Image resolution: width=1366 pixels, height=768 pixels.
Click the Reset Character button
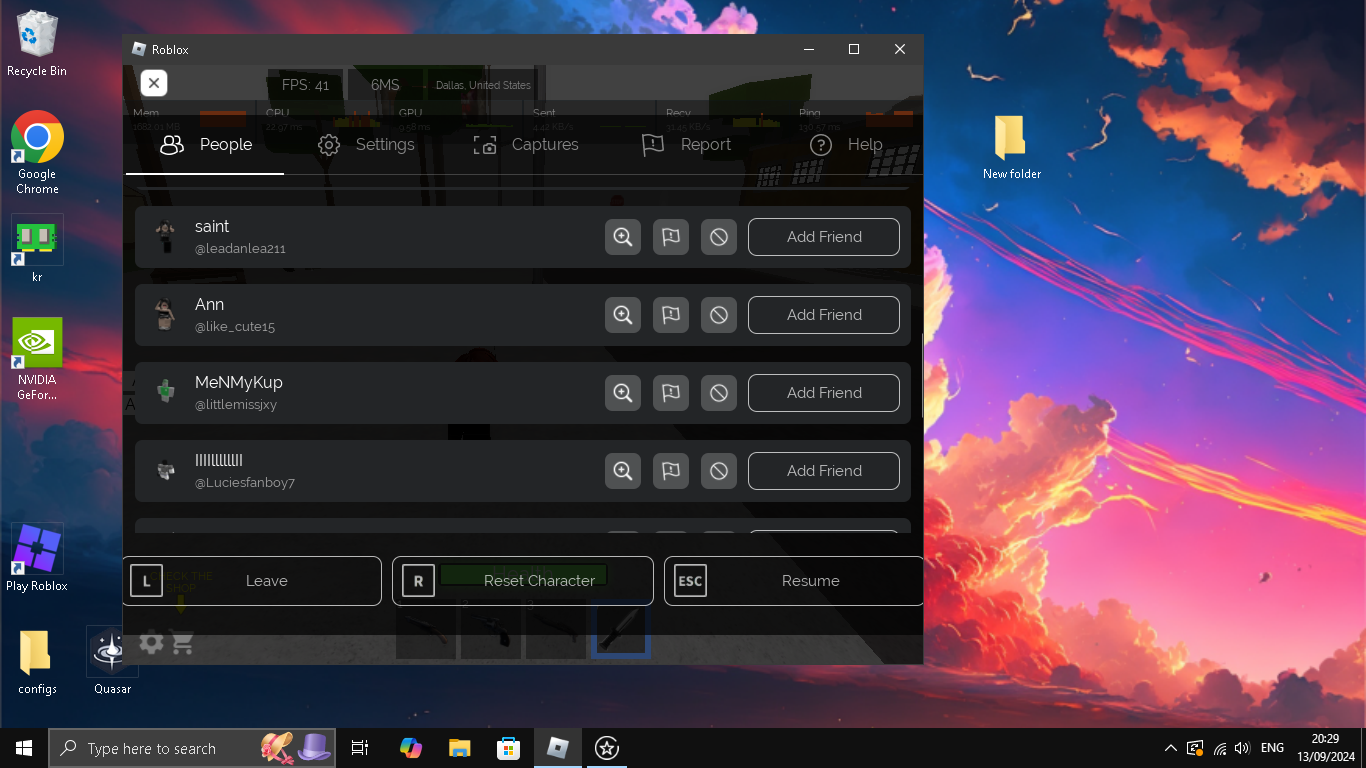[x=523, y=581]
